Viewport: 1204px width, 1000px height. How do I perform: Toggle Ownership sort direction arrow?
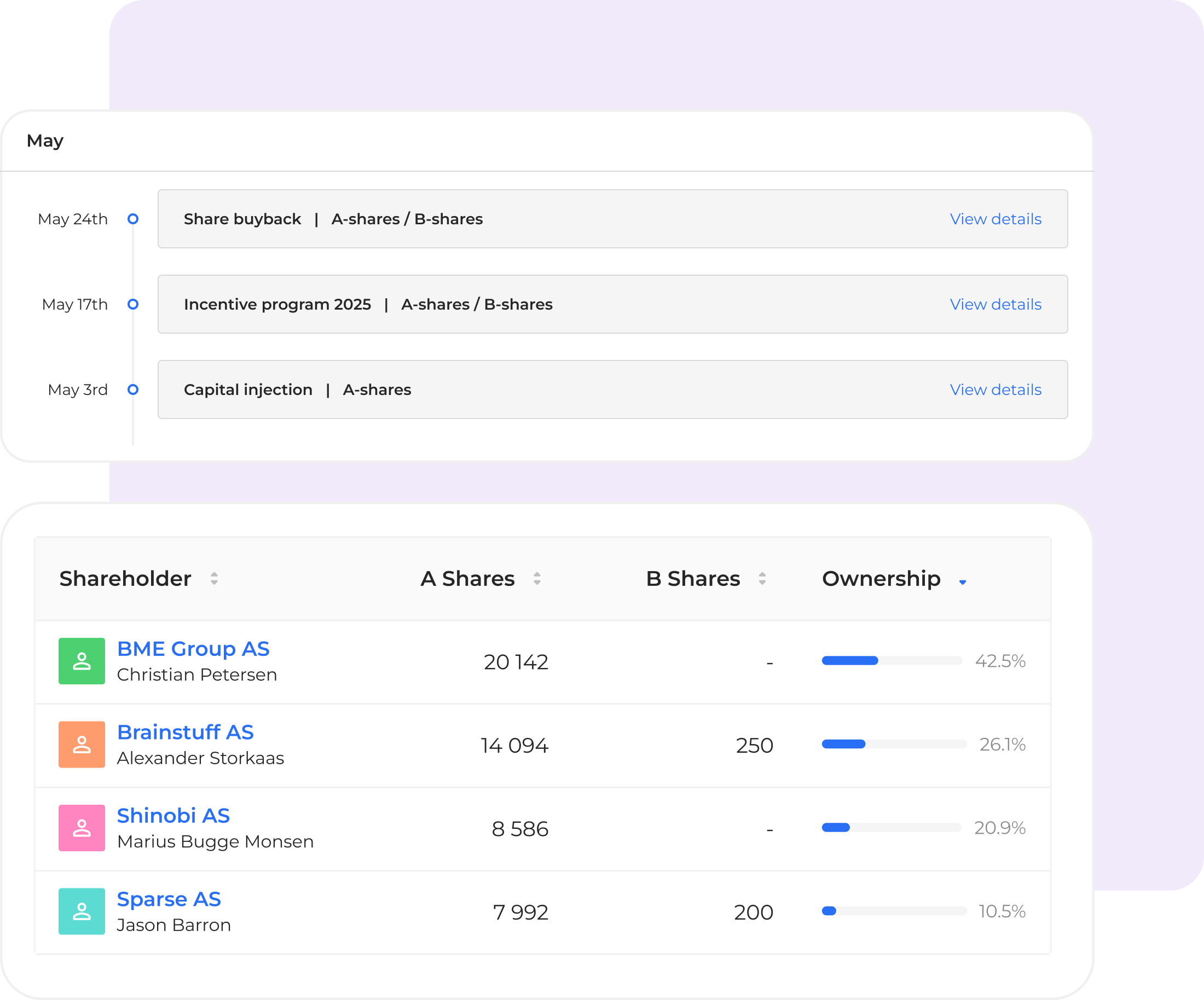click(x=963, y=582)
